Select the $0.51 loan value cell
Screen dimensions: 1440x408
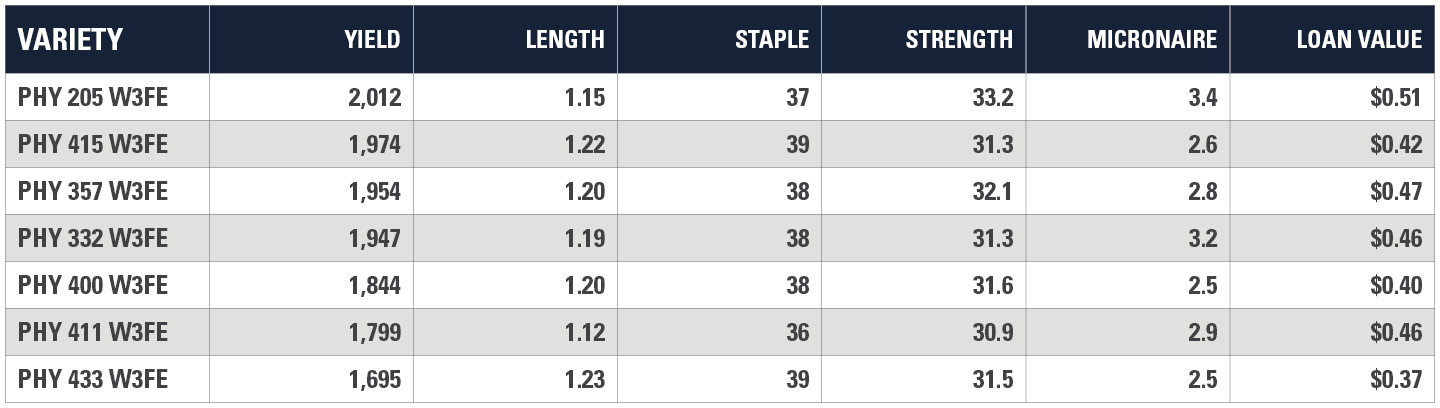1396,97
